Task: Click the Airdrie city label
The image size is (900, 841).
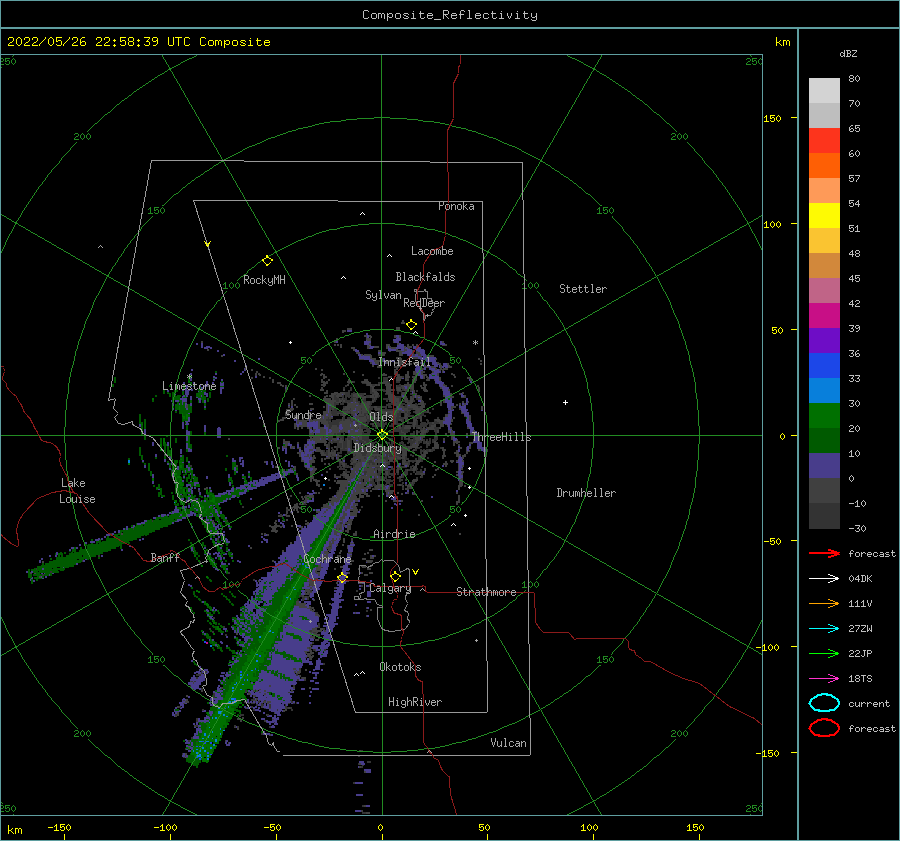Action: click(x=394, y=534)
